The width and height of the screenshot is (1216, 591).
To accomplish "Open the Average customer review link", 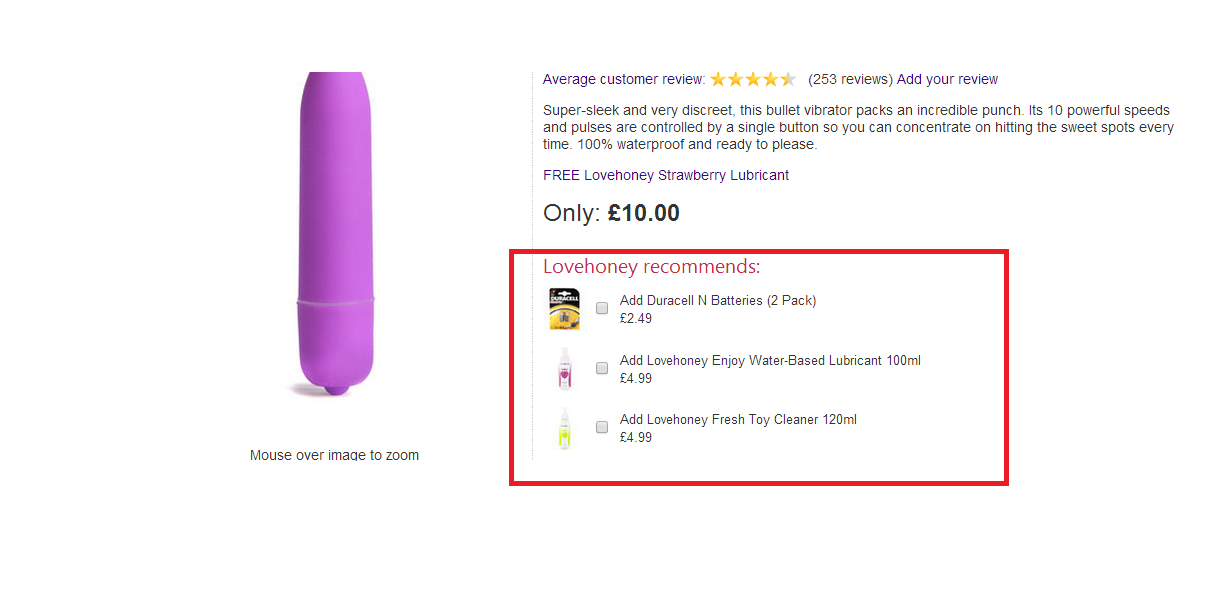I will point(624,80).
